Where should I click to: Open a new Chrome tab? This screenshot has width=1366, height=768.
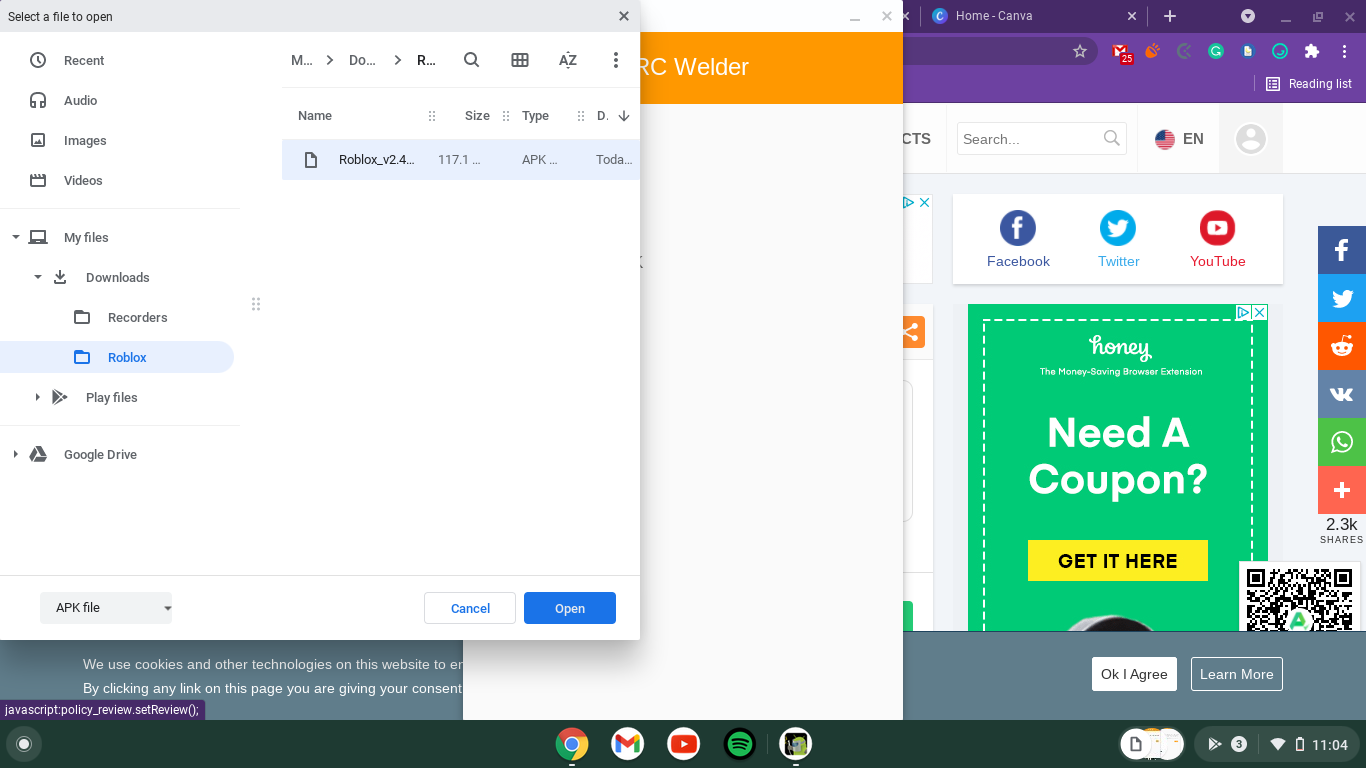pyautogui.click(x=1170, y=16)
